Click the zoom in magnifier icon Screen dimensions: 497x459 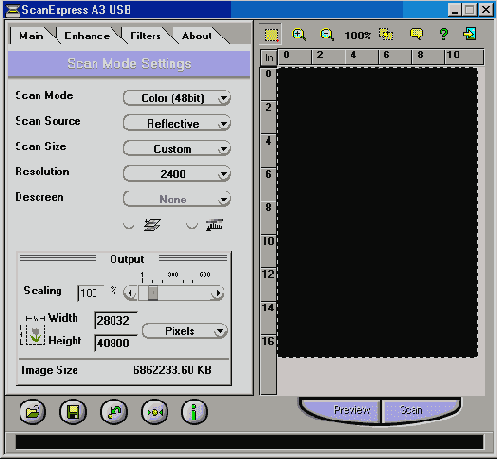click(x=299, y=34)
